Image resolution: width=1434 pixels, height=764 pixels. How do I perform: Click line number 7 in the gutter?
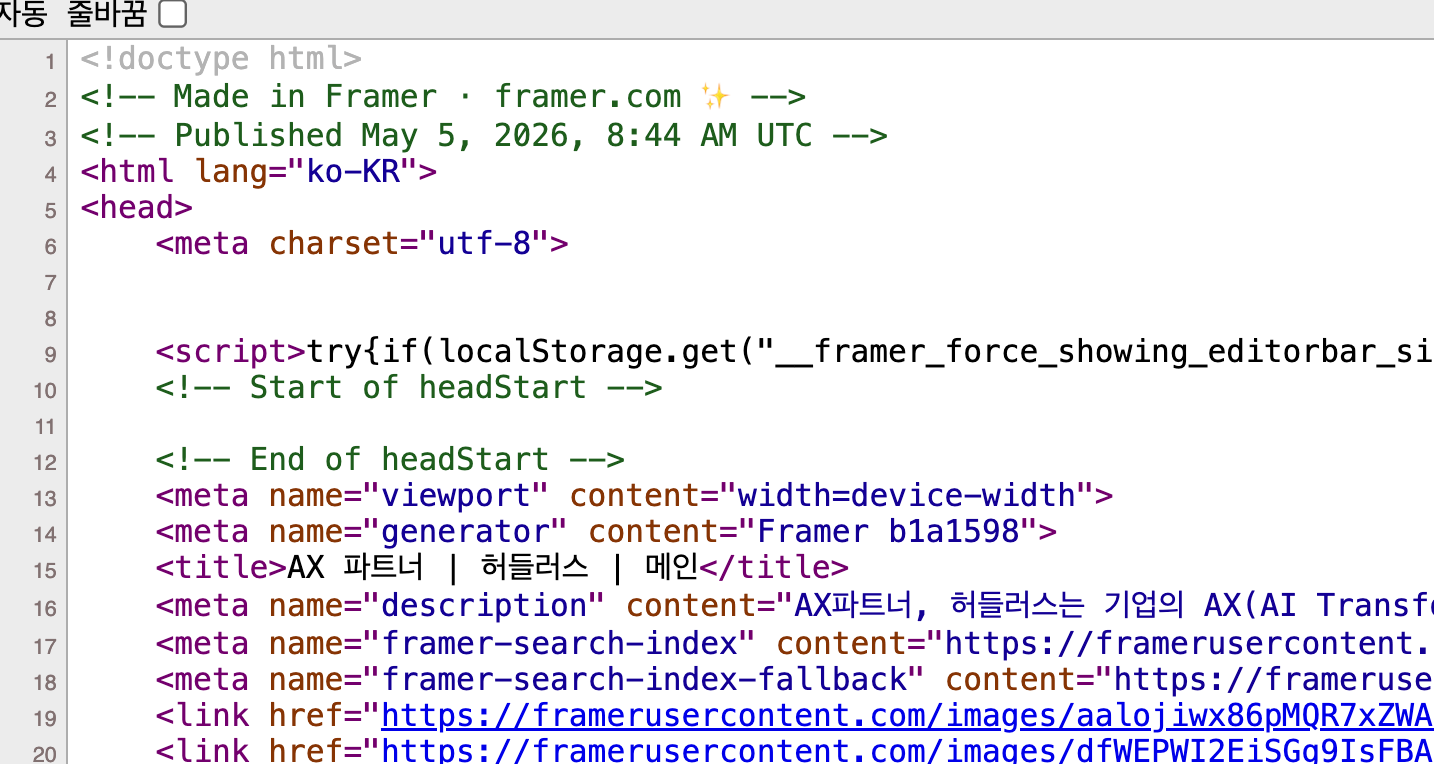click(50, 283)
